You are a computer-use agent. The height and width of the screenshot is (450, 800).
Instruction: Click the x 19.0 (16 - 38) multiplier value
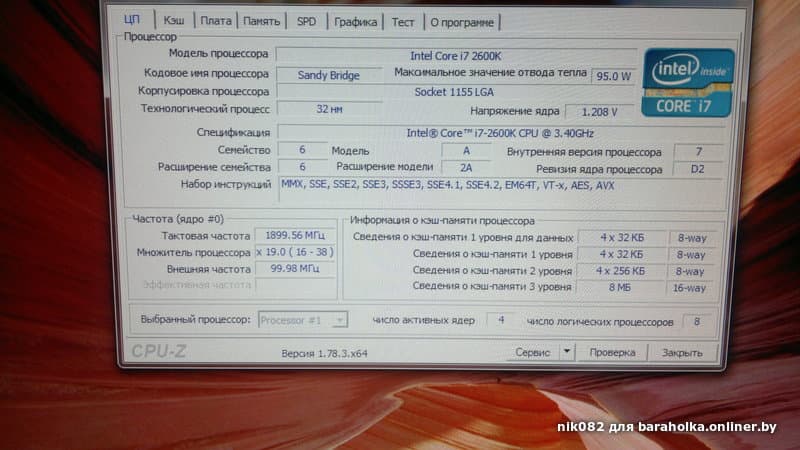pyautogui.click(x=295, y=252)
